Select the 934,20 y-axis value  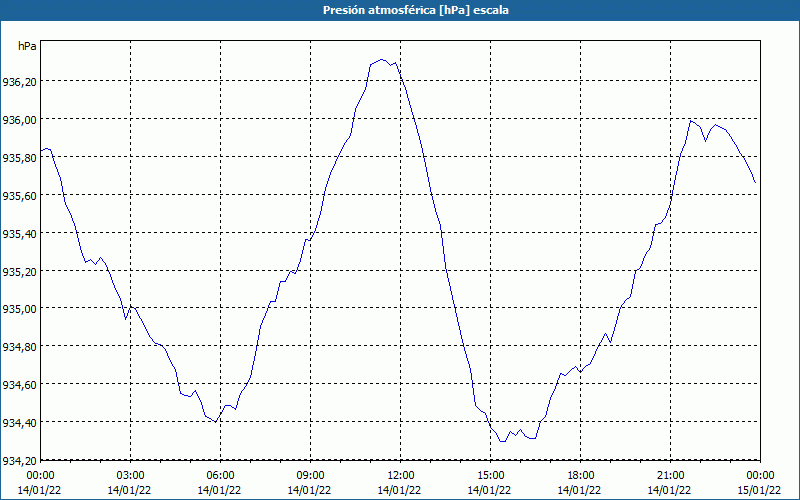coord(19,461)
